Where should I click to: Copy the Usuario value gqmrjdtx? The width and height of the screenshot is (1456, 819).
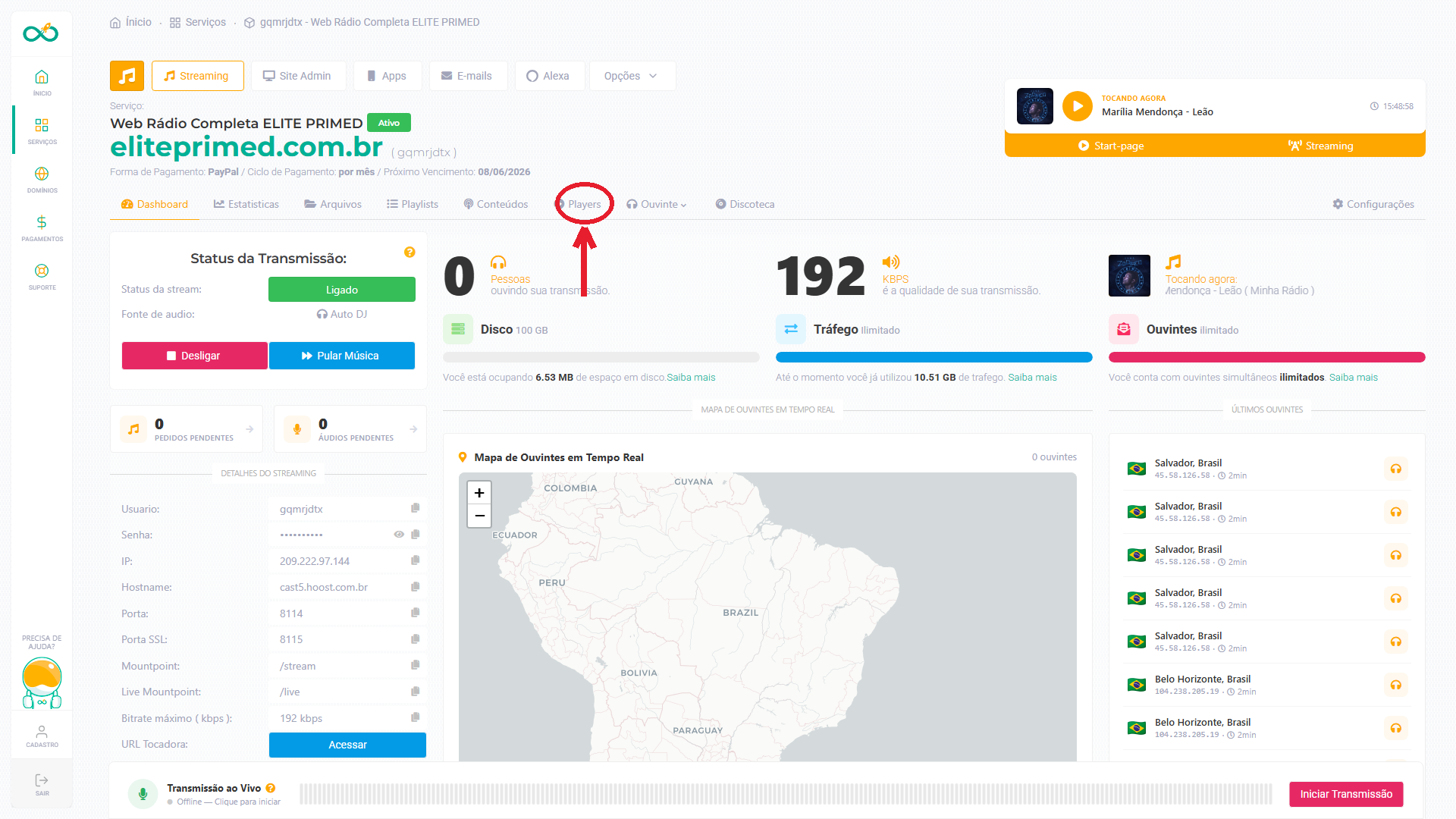pyautogui.click(x=416, y=508)
